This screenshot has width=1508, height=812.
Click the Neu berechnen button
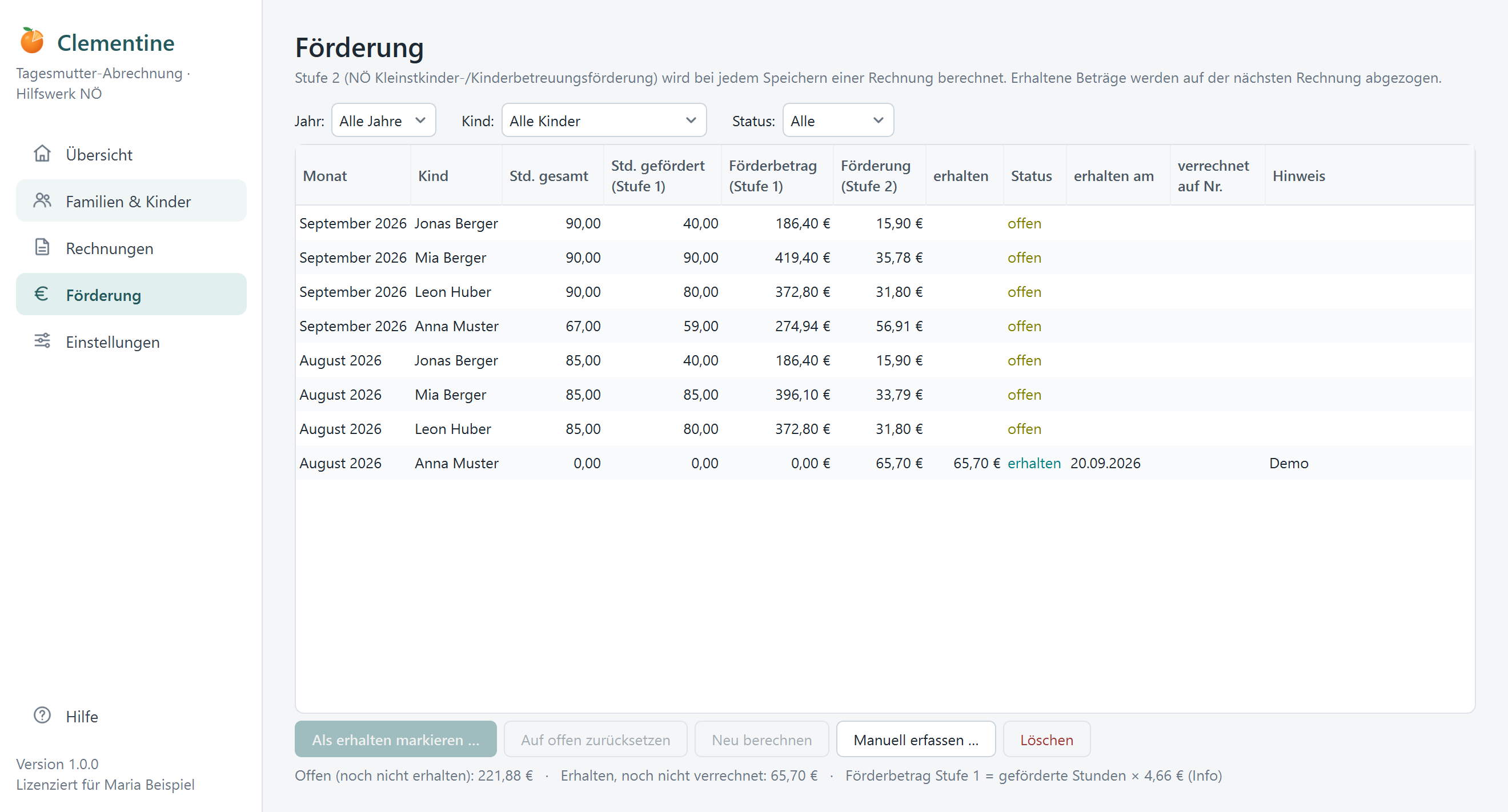click(x=761, y=739)
